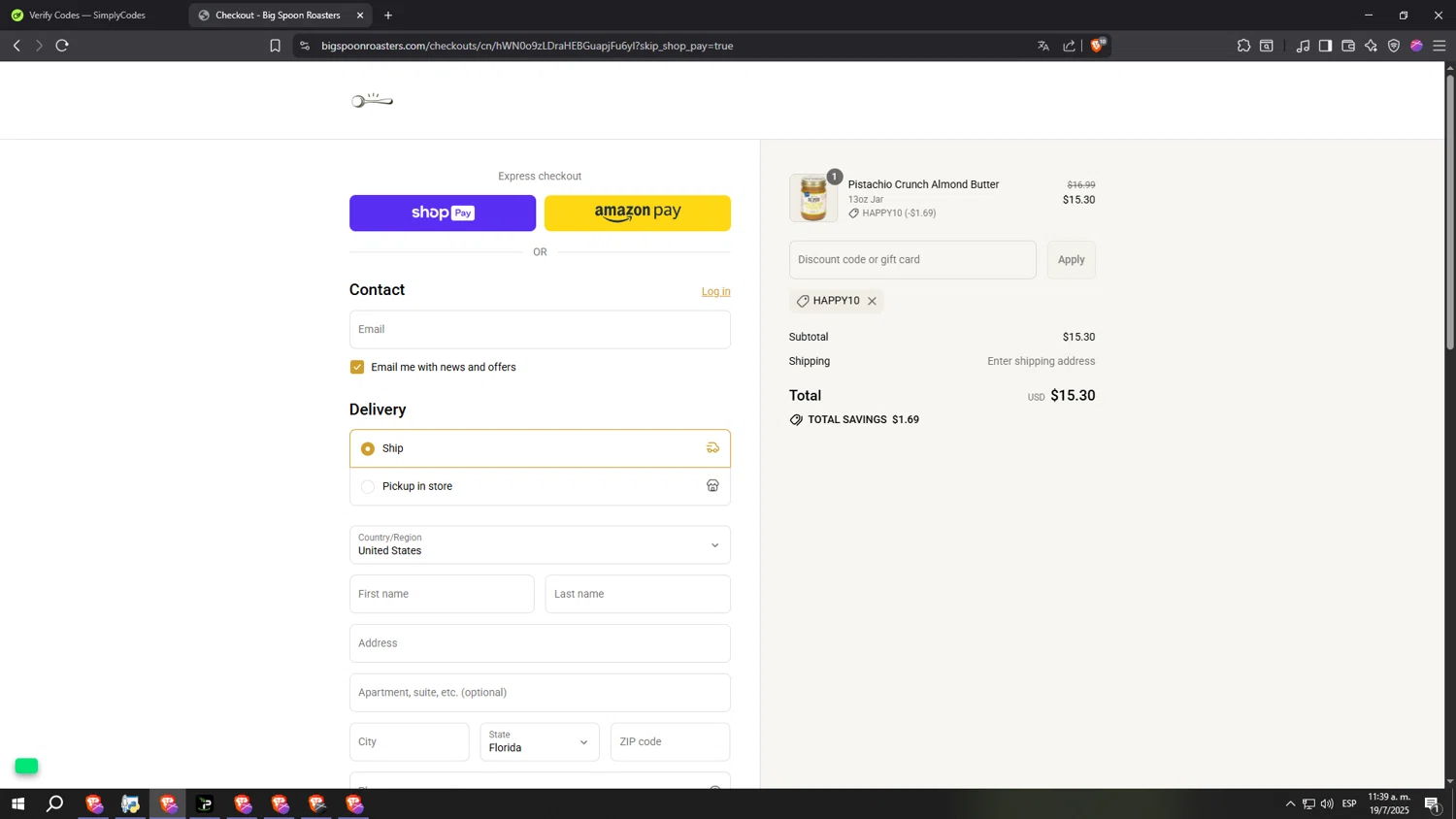Open the State dropdown
The image size is (1456, 819).
tap(540, 741)
